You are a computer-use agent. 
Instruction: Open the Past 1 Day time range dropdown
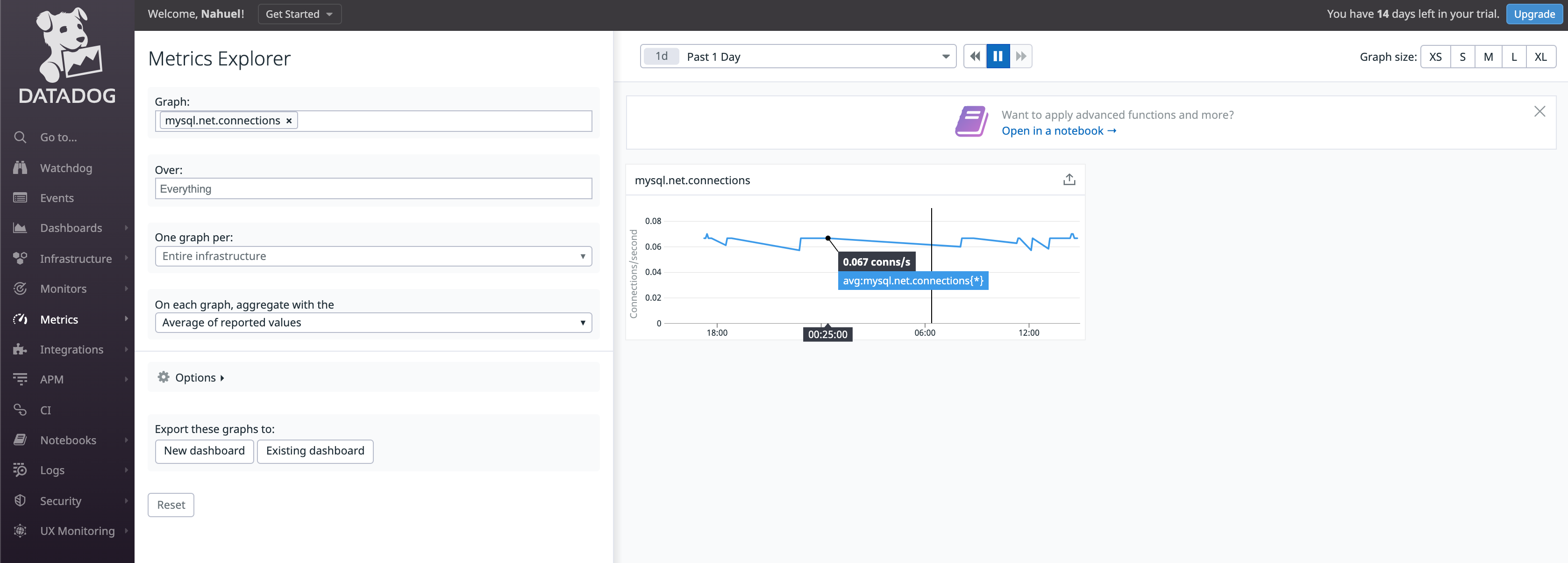coord(798,57)
